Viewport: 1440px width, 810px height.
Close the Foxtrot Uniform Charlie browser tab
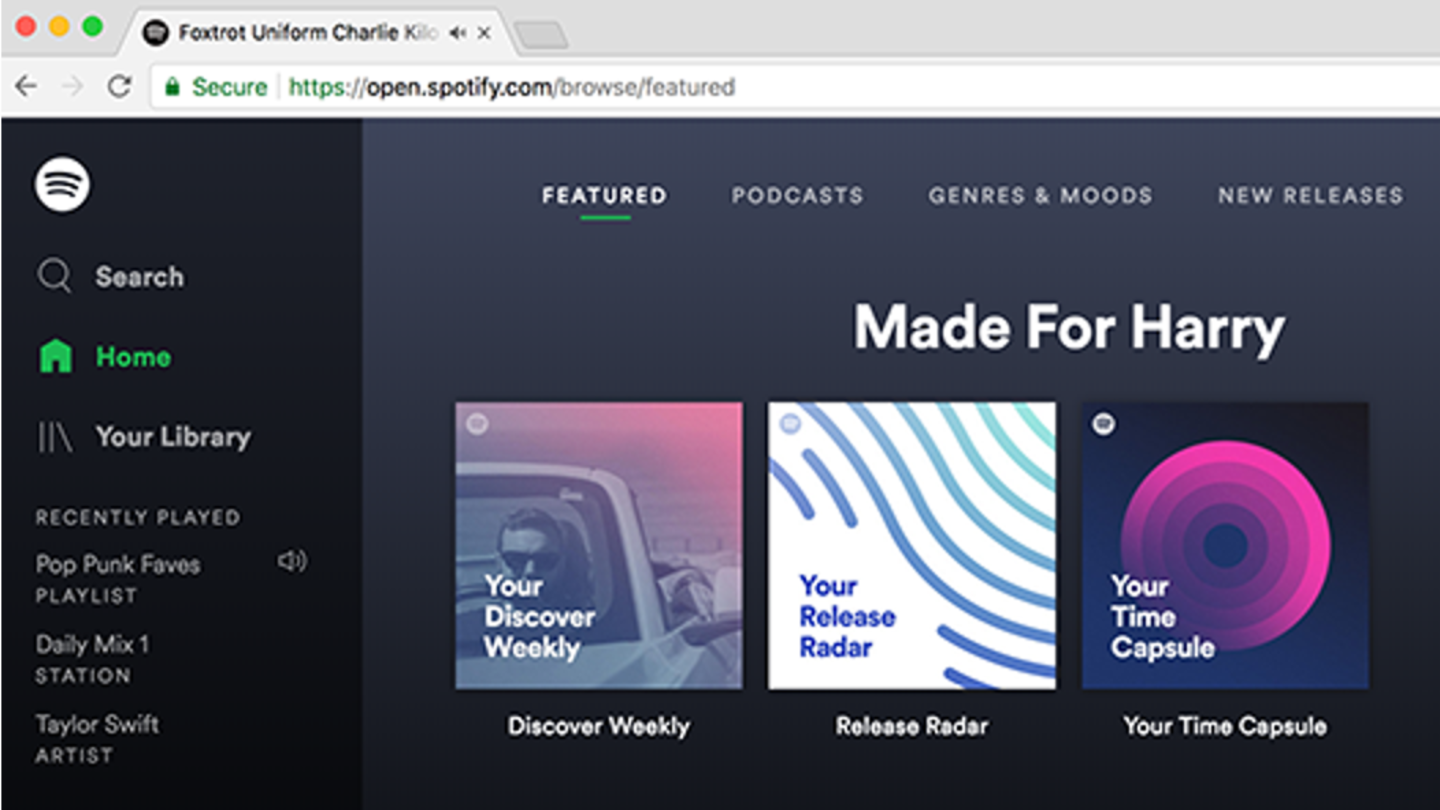pos(484,33)
